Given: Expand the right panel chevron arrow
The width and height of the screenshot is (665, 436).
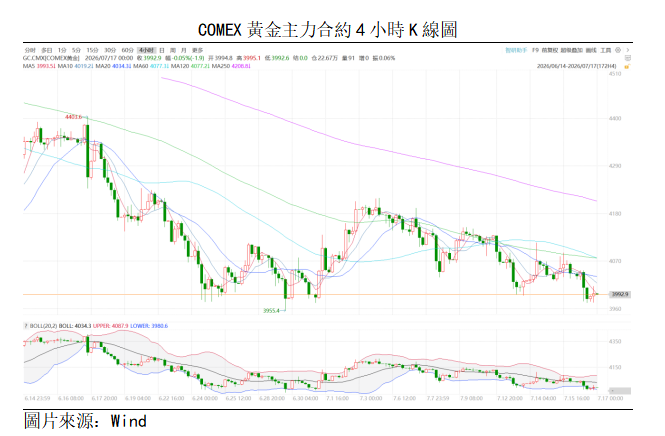Looking at the screenshot, I should click(628, 50).
